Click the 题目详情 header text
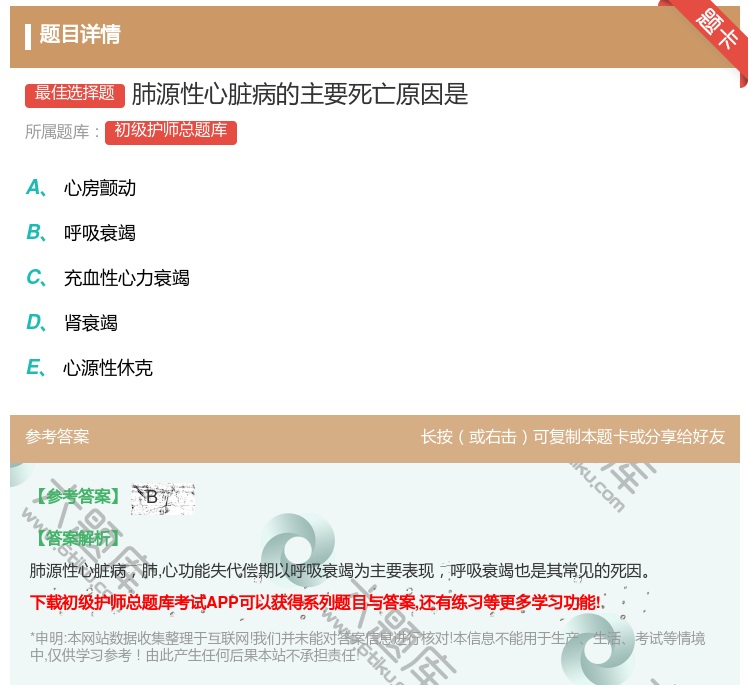Image resolution: width=750 pixels, height=685 pixels. [80, 34]
